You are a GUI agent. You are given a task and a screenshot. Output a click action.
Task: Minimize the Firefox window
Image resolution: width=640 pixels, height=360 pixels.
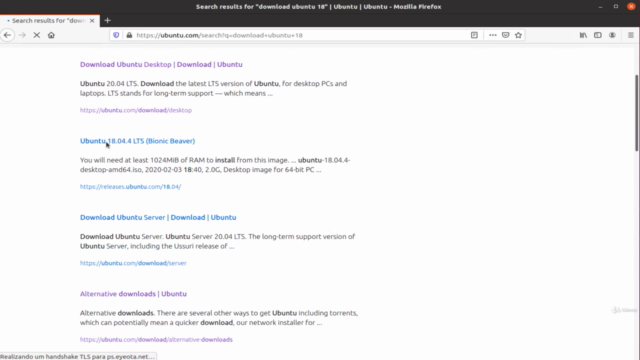click(x=600, y=7)
